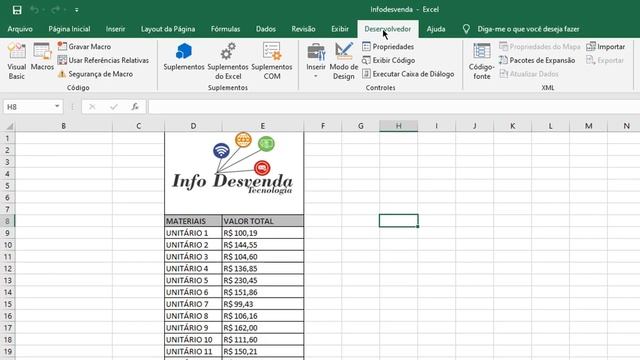The image size is (640, 360).
Task: Click the formula bar Enter checkmark
Action: (113, 107)
